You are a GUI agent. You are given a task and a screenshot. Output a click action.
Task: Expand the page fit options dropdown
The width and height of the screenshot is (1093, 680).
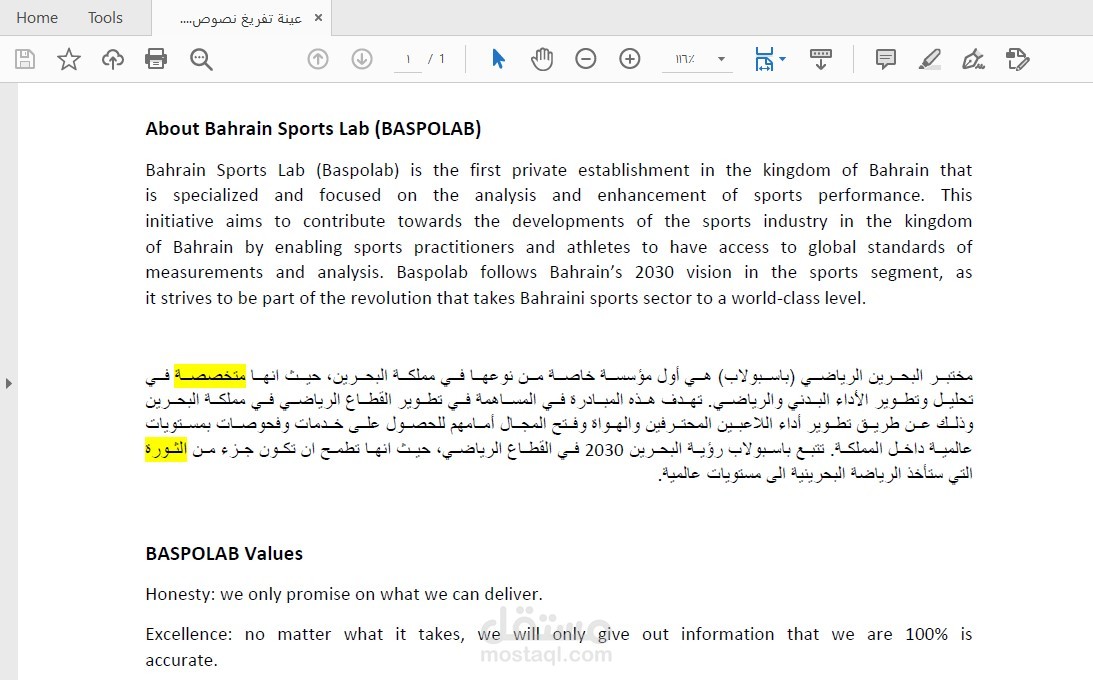tap(782, 59)
